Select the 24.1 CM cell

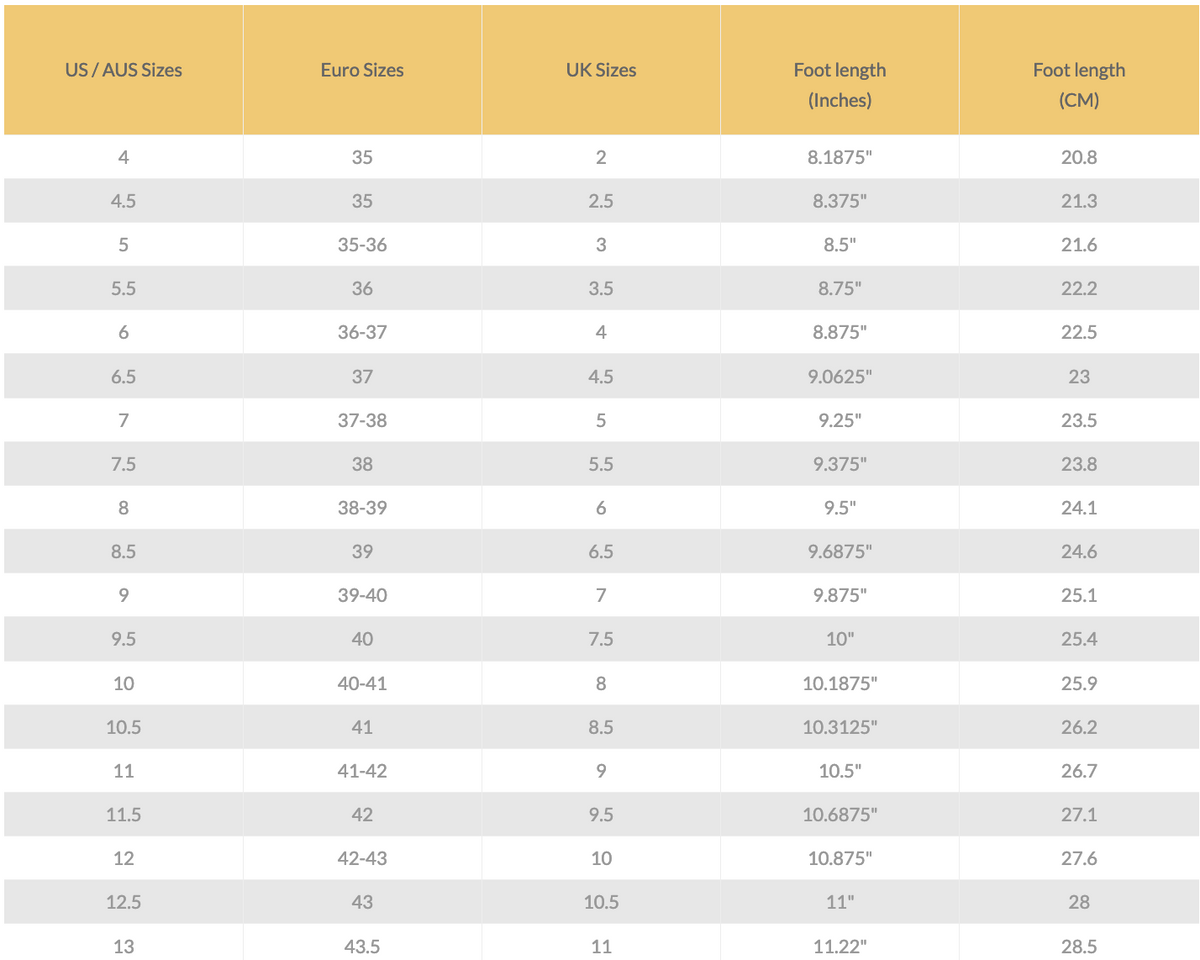coord(1079,508)
